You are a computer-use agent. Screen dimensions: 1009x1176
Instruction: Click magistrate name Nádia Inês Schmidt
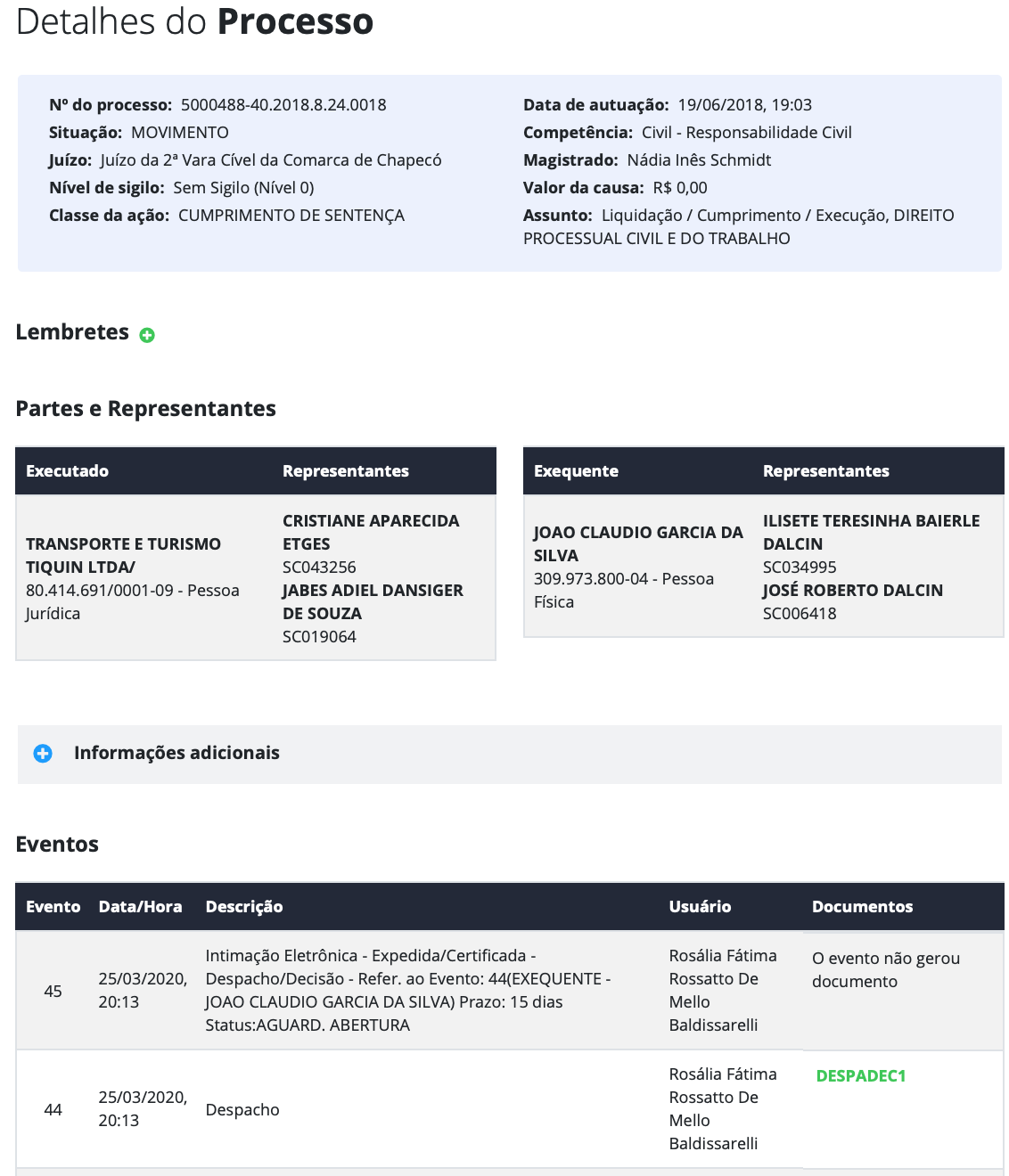(699, 159)
